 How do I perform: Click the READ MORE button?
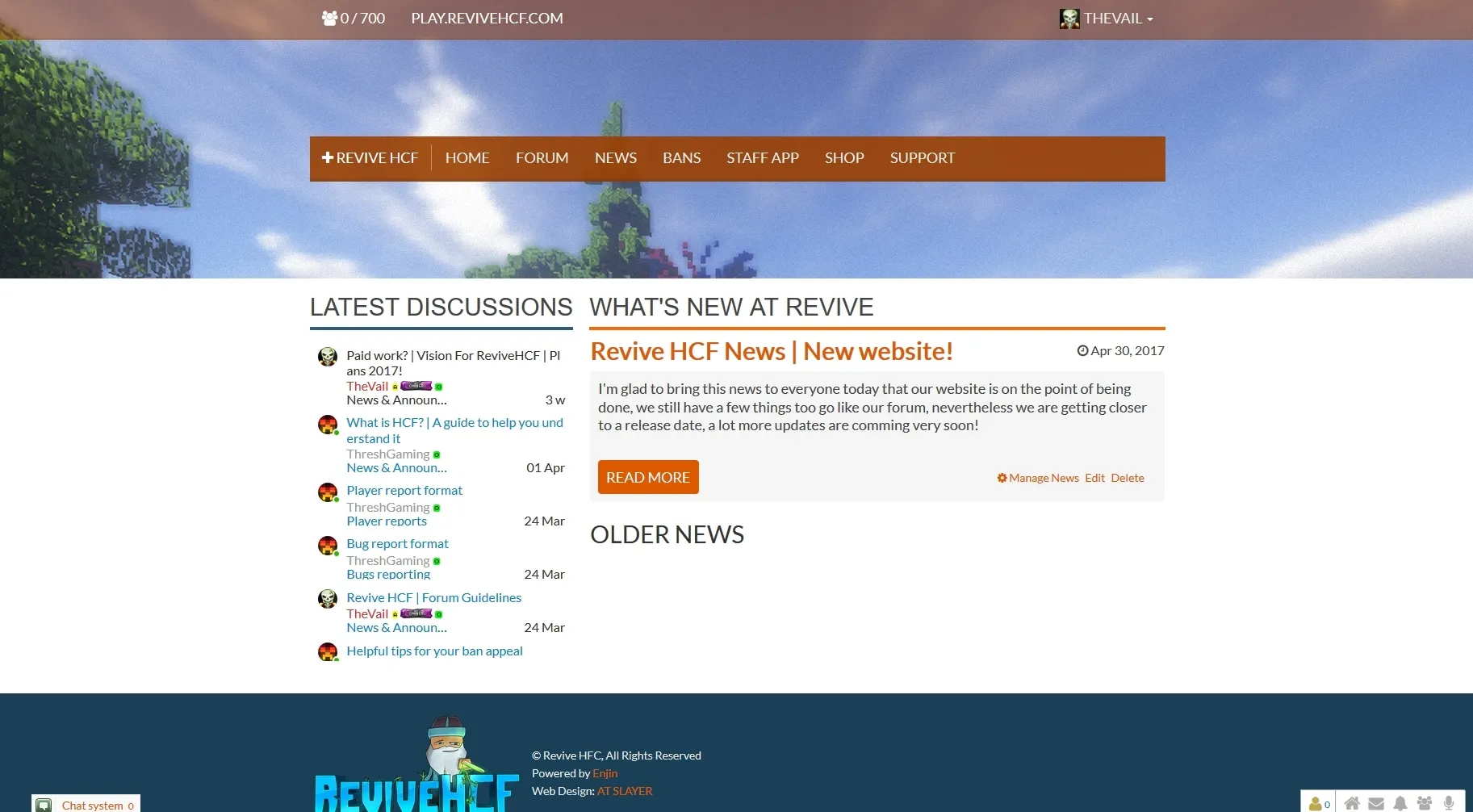coord(648,477)
